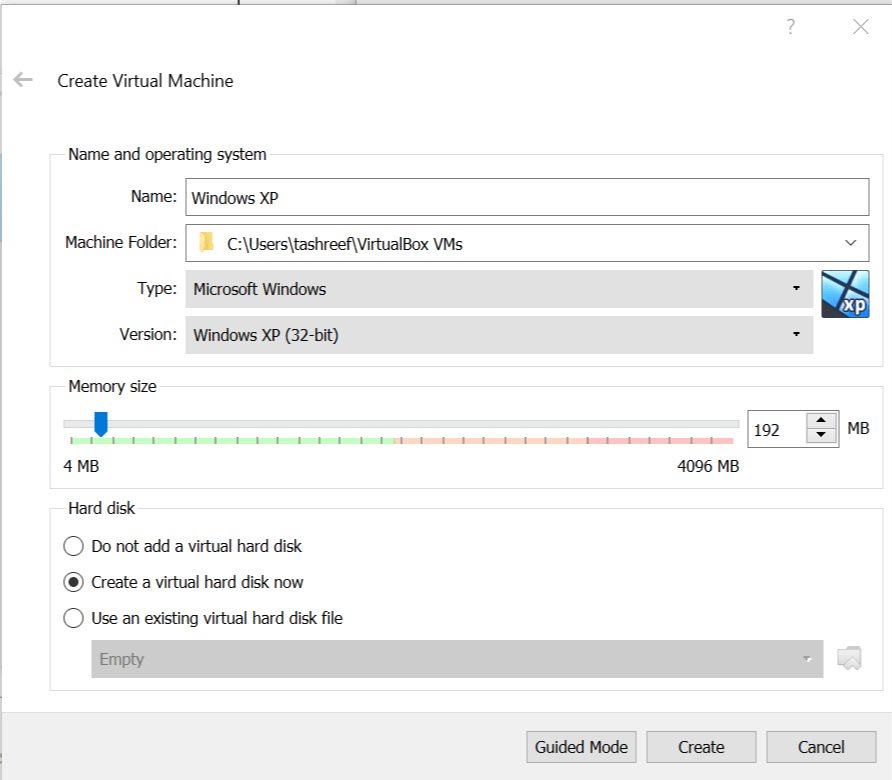
Task: Click the back arrow to previous step
Action: click(22, 80)
